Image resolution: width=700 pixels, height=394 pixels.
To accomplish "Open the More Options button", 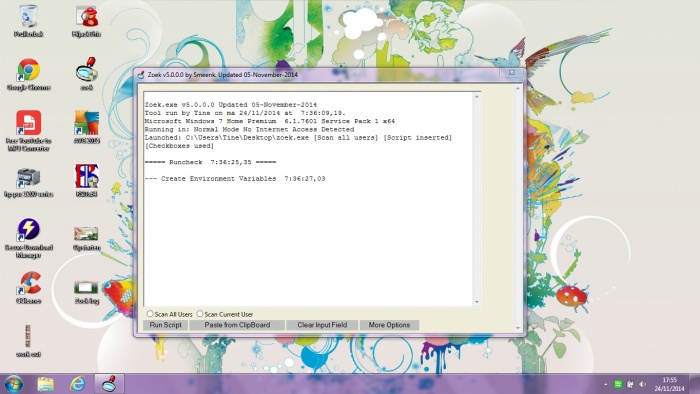I will [x=389, y=325].
